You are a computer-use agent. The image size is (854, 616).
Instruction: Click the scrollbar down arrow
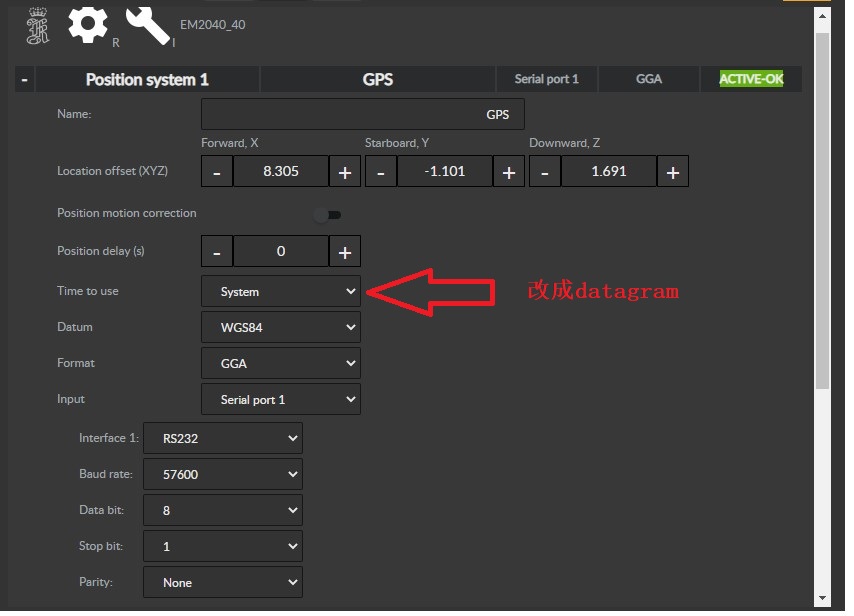coord(822,599)
